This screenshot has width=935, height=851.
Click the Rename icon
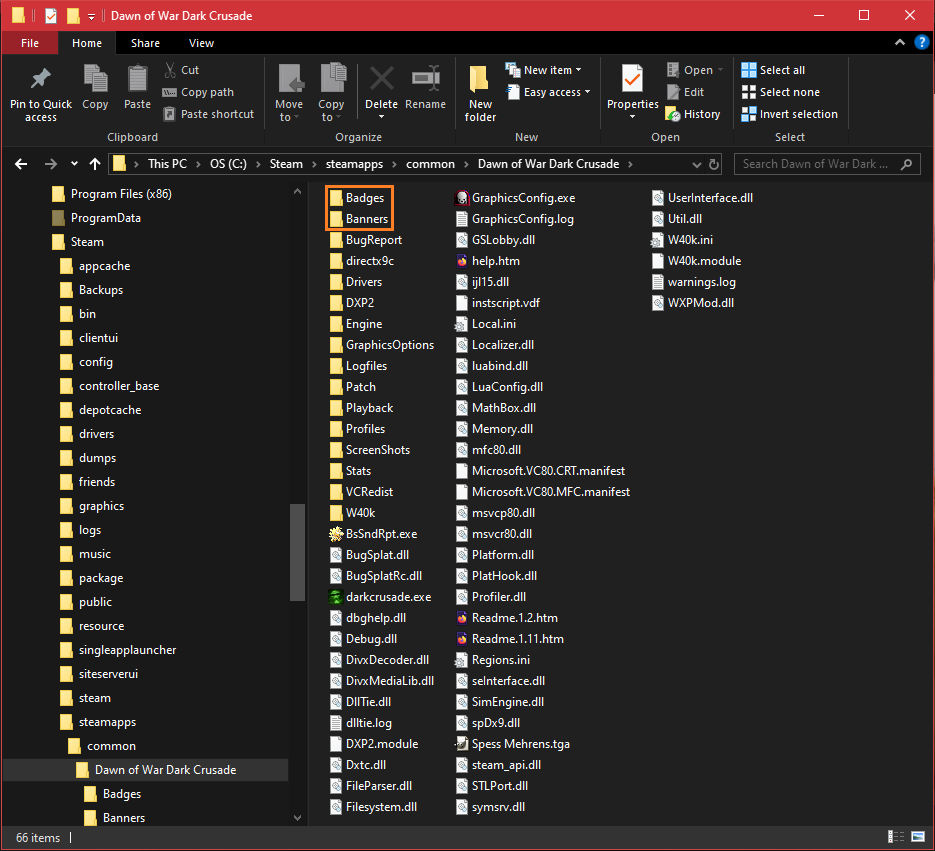coord(426,79)
